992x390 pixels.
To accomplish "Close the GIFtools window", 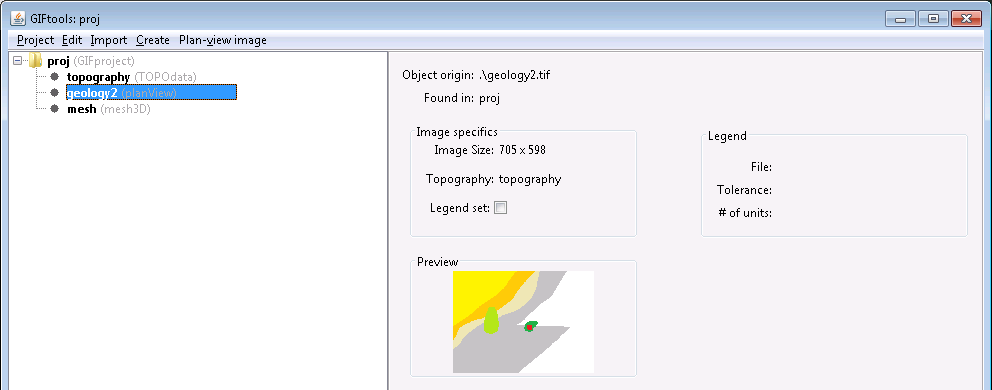I will pyautogui.click(x=966, y=18).
